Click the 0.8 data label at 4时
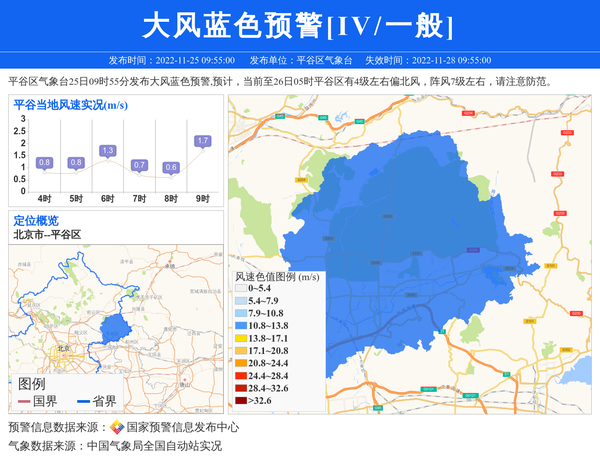This screenshot has height=471, width=600. pos(44,162)
